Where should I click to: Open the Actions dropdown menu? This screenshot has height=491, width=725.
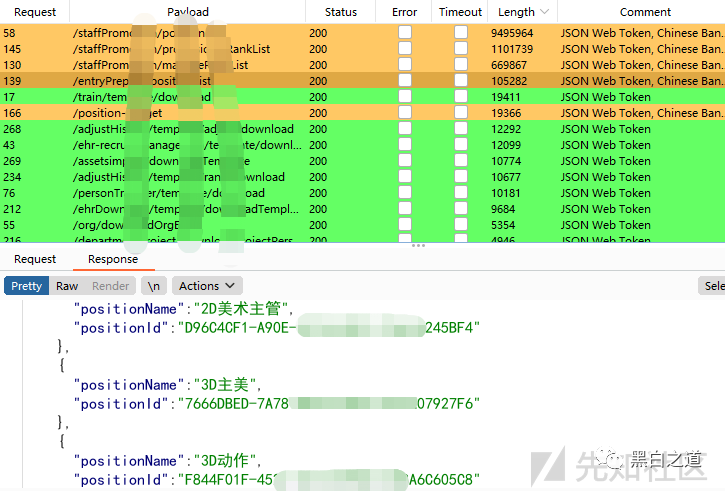click(x=207, y=286)
